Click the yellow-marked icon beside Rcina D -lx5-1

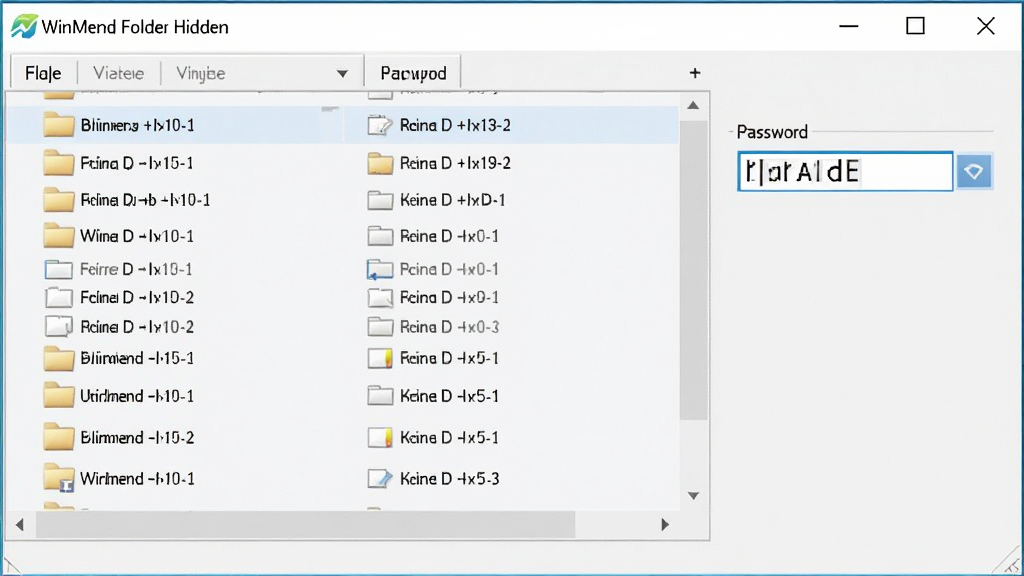380,359
